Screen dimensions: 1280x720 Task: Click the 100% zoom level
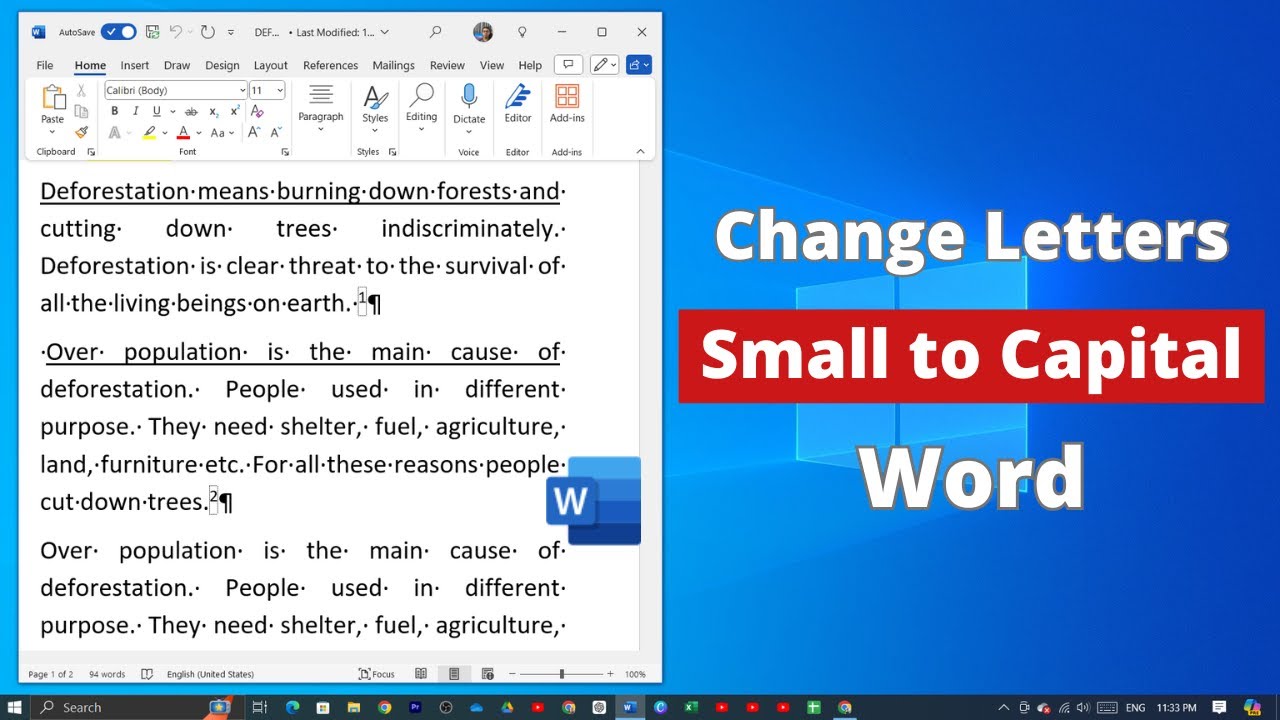tap(634, 674)
